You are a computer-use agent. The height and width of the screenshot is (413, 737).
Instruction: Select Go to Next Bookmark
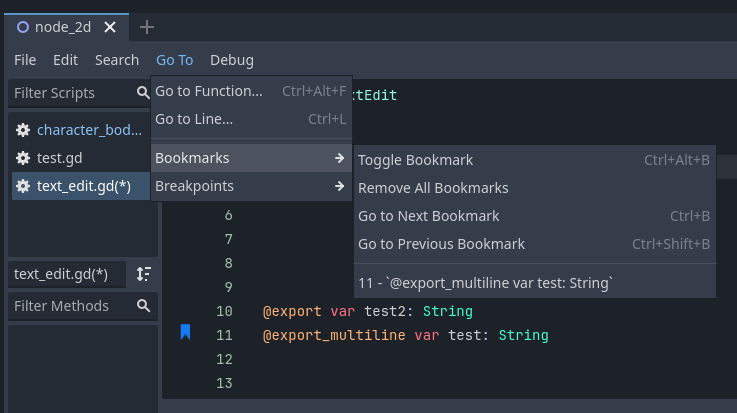pos(428,216)
